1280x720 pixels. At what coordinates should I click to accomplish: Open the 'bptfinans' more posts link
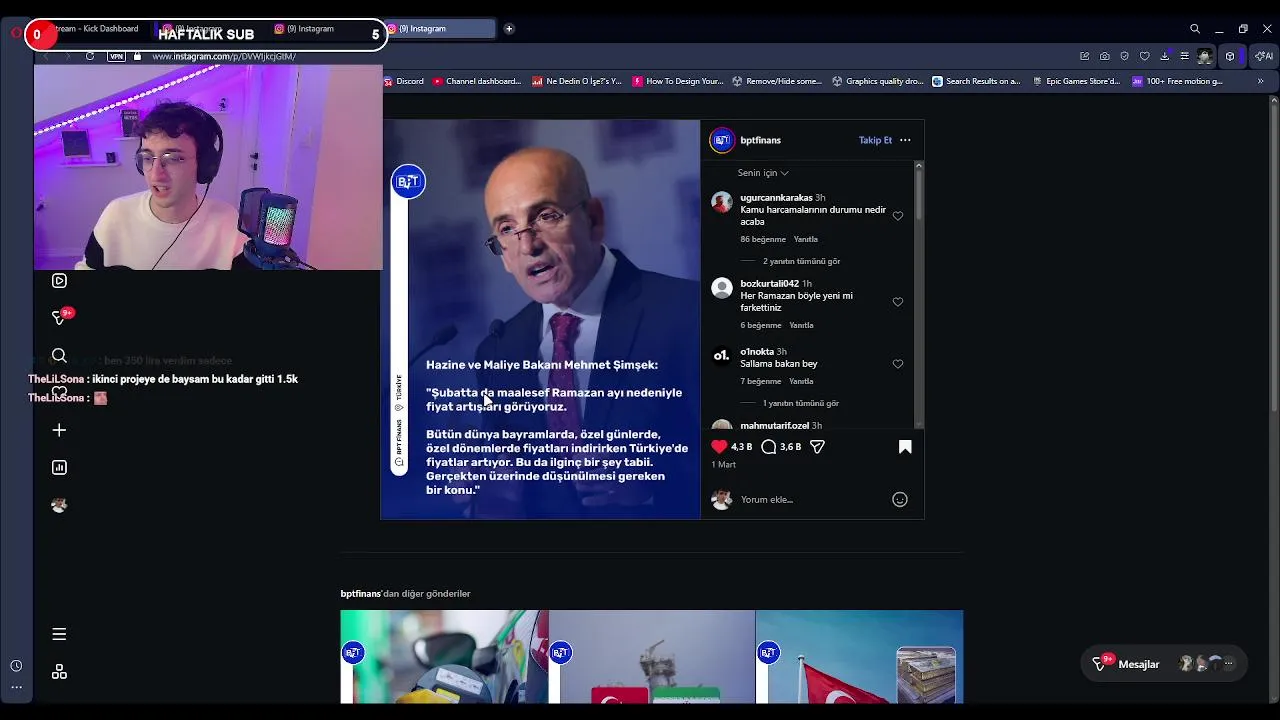coord(361,594)
